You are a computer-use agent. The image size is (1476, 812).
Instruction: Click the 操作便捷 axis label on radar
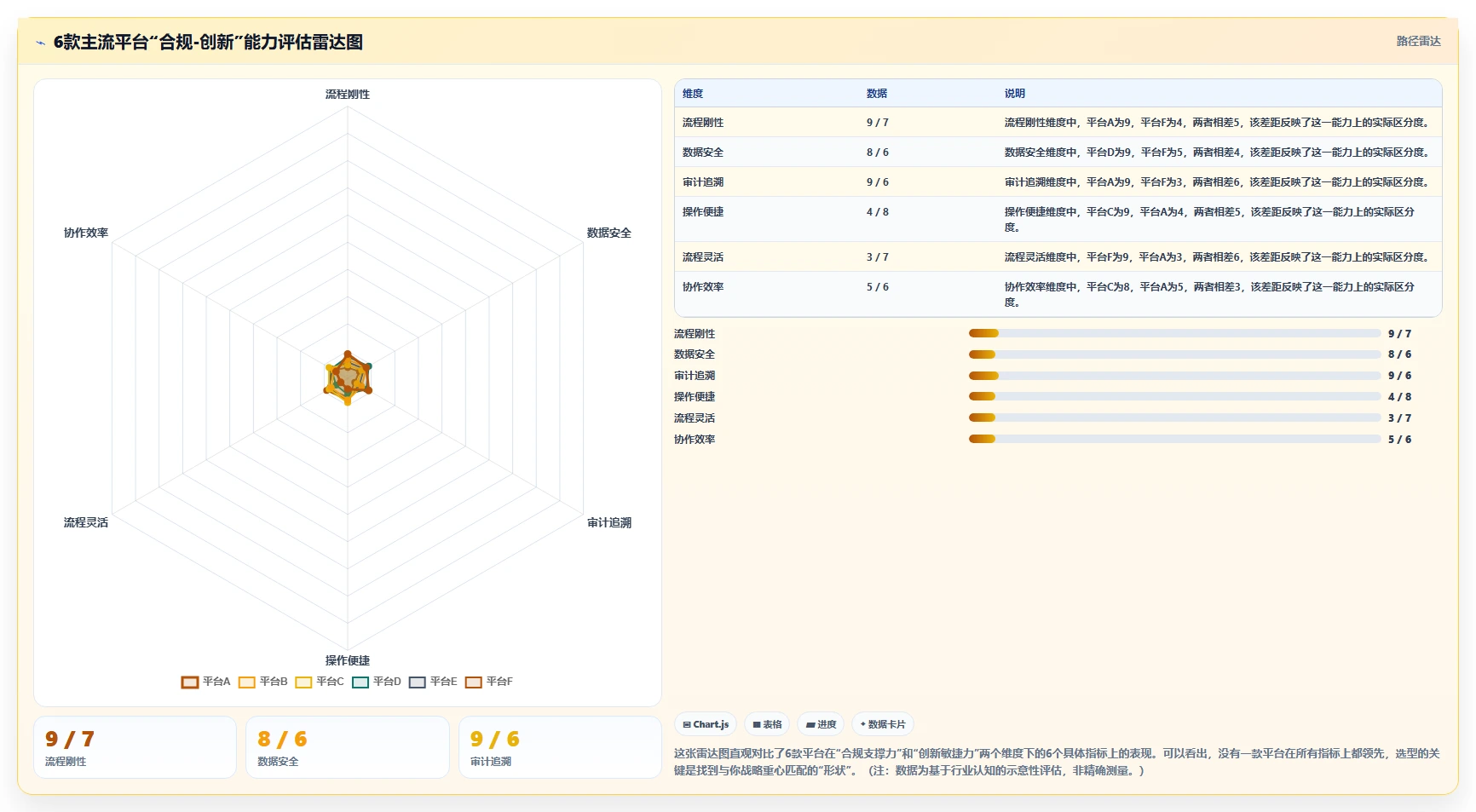[348, 660]
